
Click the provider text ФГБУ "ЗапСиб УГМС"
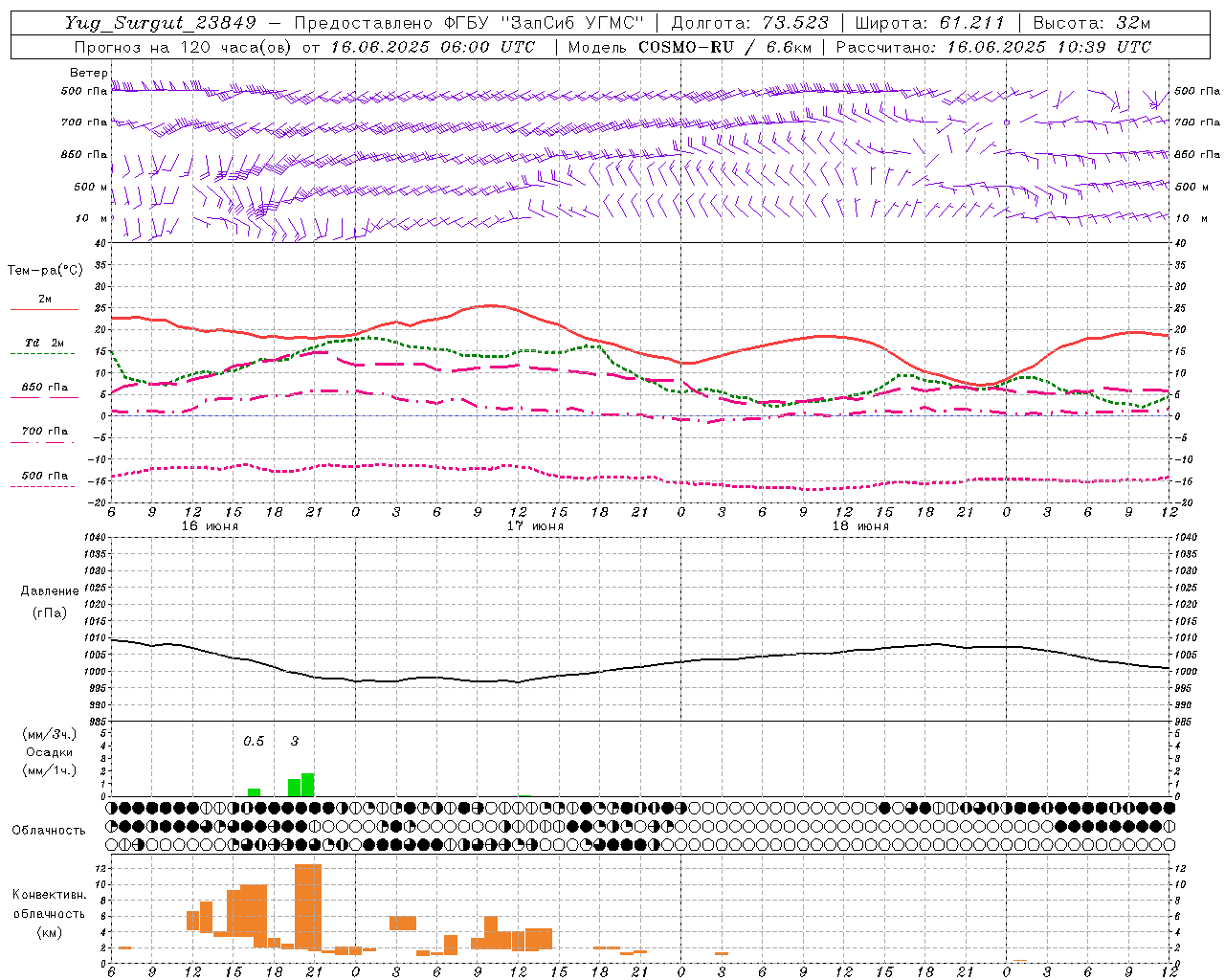tap(546, 23)
